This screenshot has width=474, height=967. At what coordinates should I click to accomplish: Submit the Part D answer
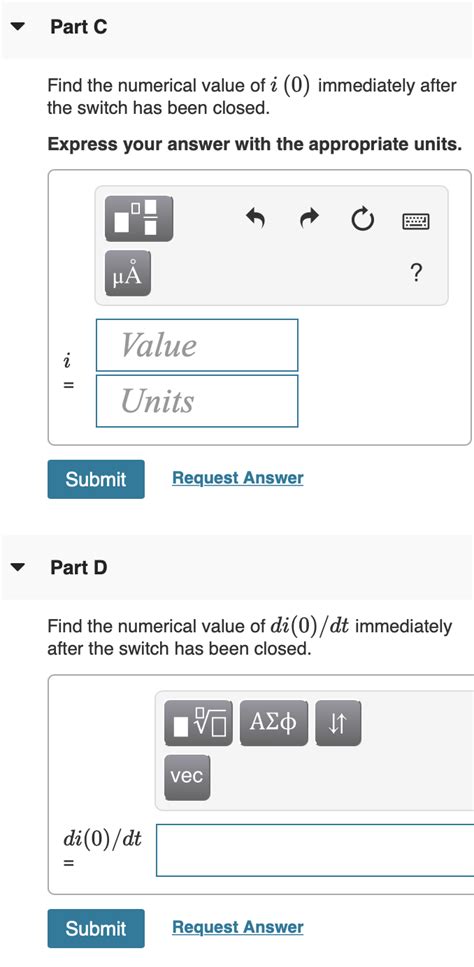[x=96, y=928]
